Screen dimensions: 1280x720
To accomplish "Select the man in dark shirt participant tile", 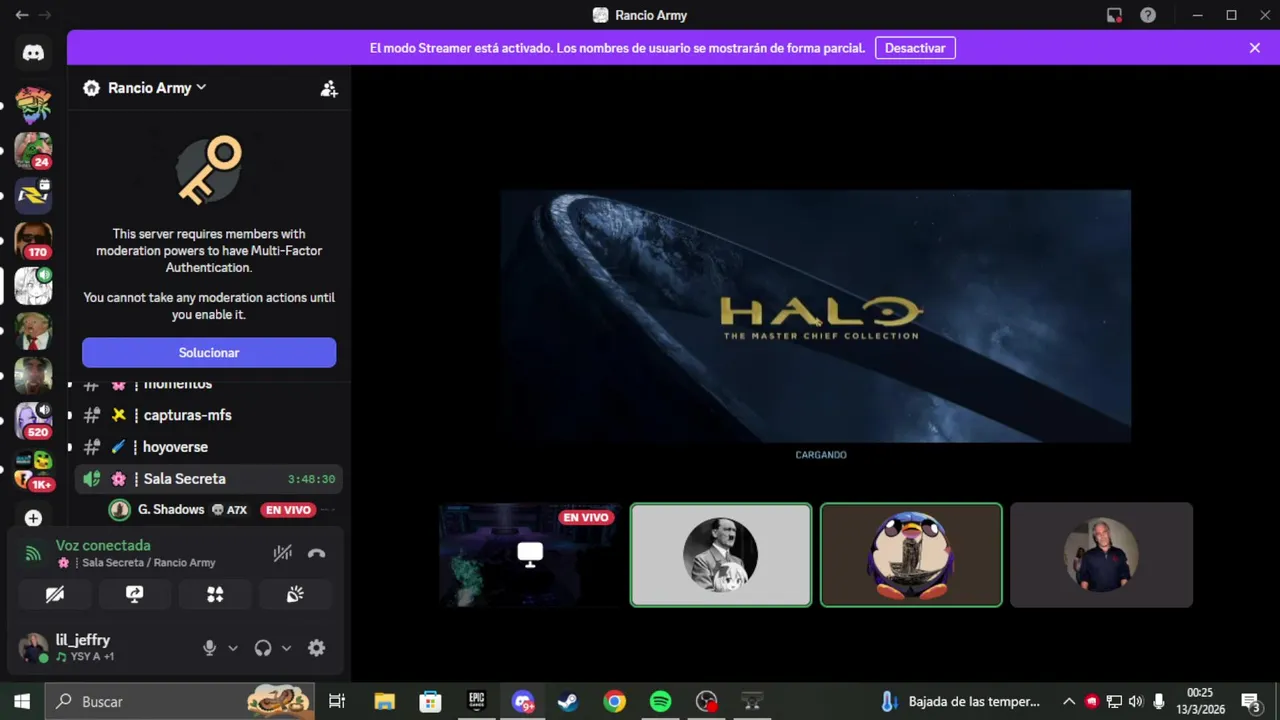I will tap(1101, 555).
